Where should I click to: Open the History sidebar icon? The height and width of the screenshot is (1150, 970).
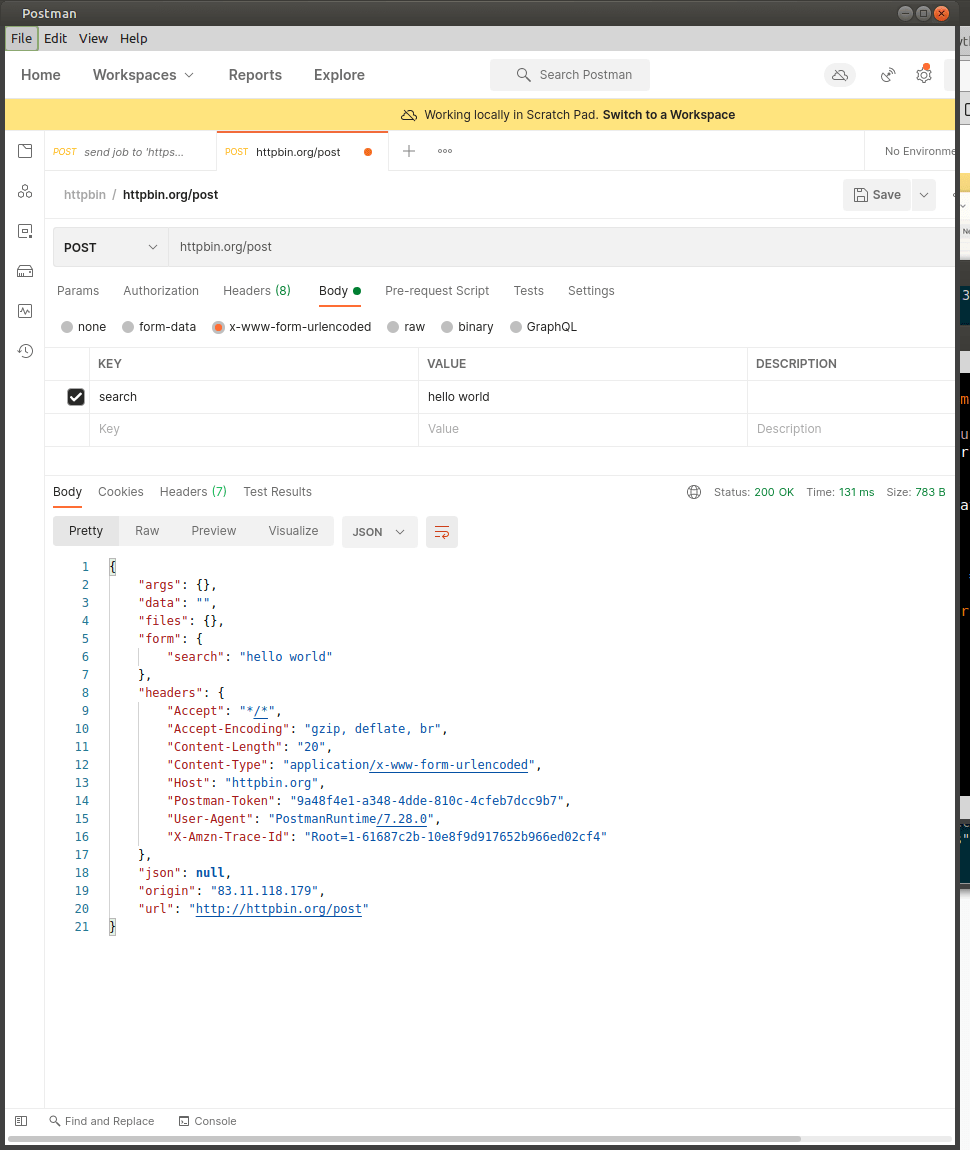[25, 351]
